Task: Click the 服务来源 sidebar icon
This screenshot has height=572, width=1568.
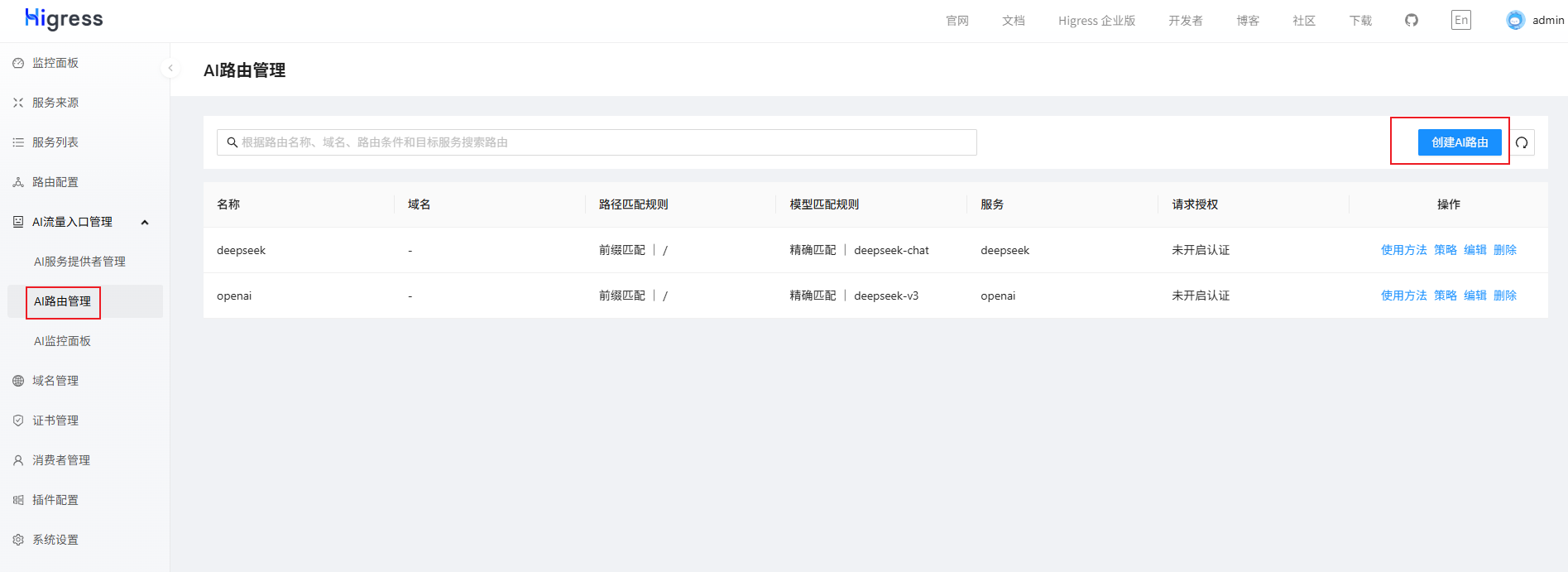Action: point(18,103)
